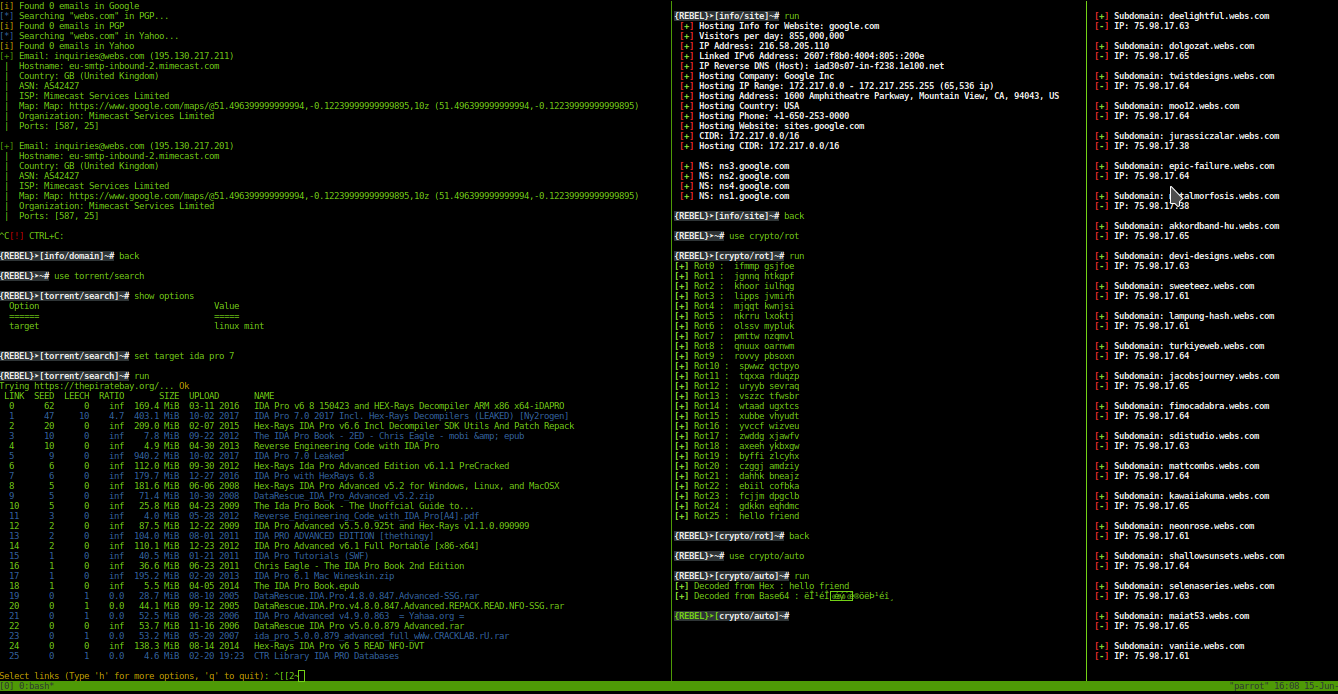Image resolution: width=1338 pixels, height=694 pixels.
Task: Click 'Hosting Website: sites.google.com' line
Action: click(772, 126)
